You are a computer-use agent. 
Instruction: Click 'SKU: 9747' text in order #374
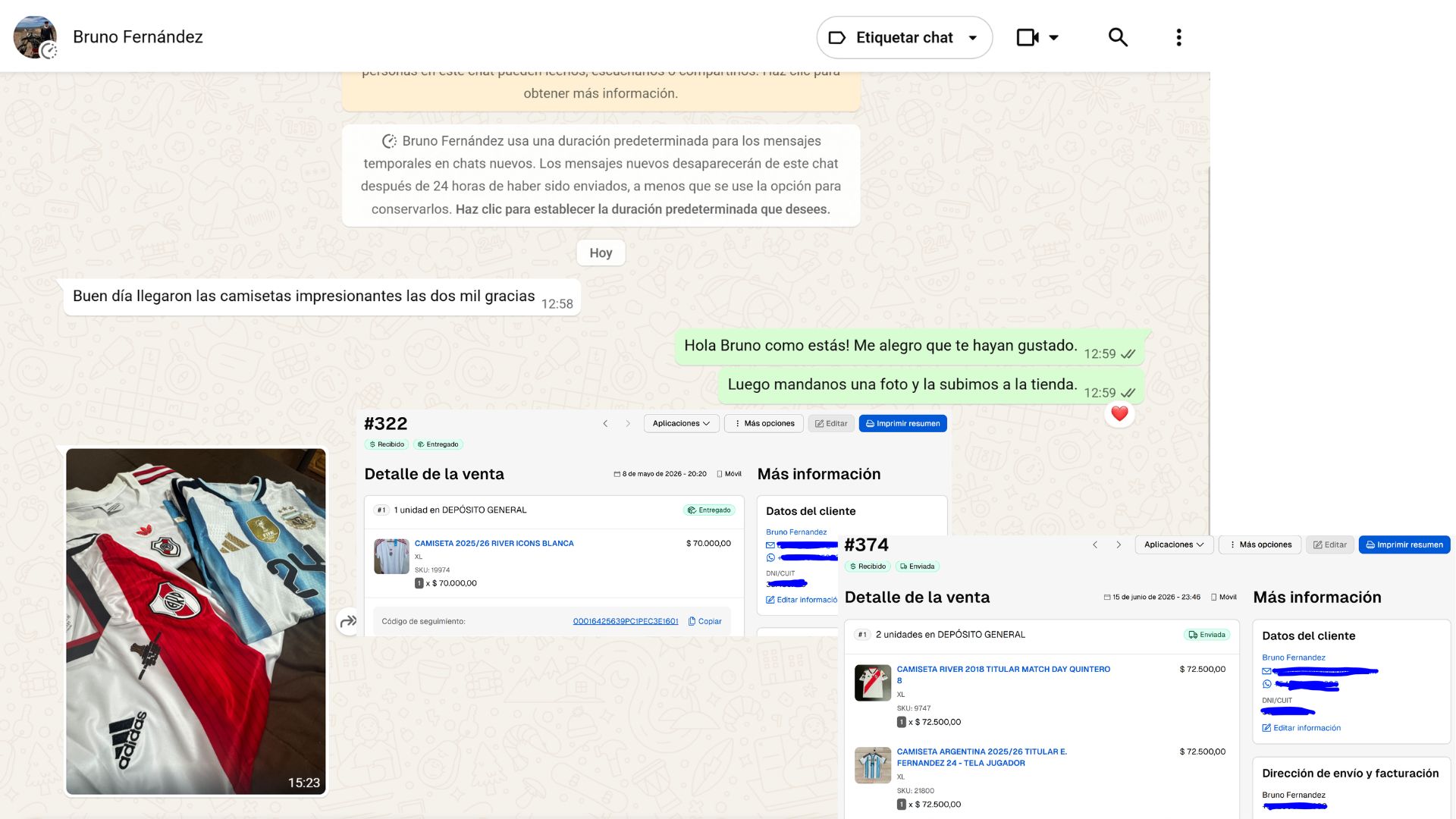coord(914,708)
